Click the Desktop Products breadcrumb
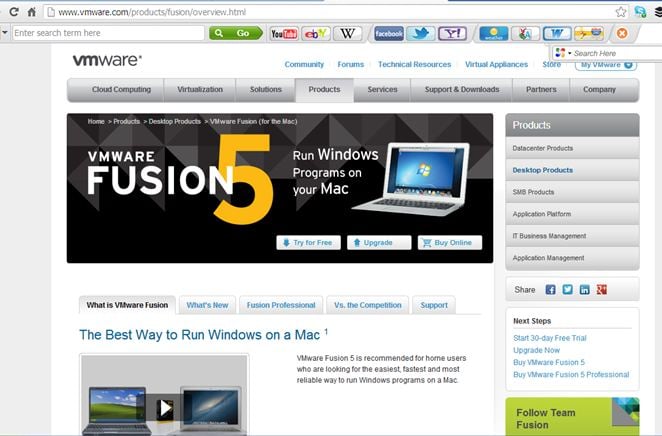Screen dimensions: 662x436 (174, 122)
